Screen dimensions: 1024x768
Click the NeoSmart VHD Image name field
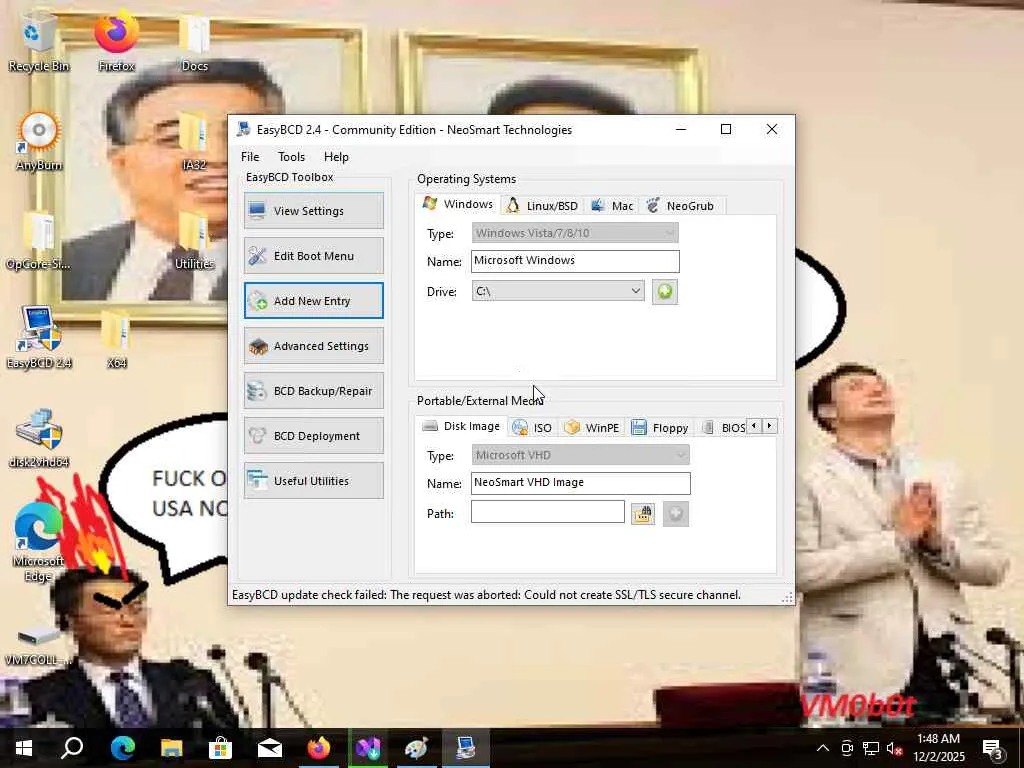click(x=580, y=483)
